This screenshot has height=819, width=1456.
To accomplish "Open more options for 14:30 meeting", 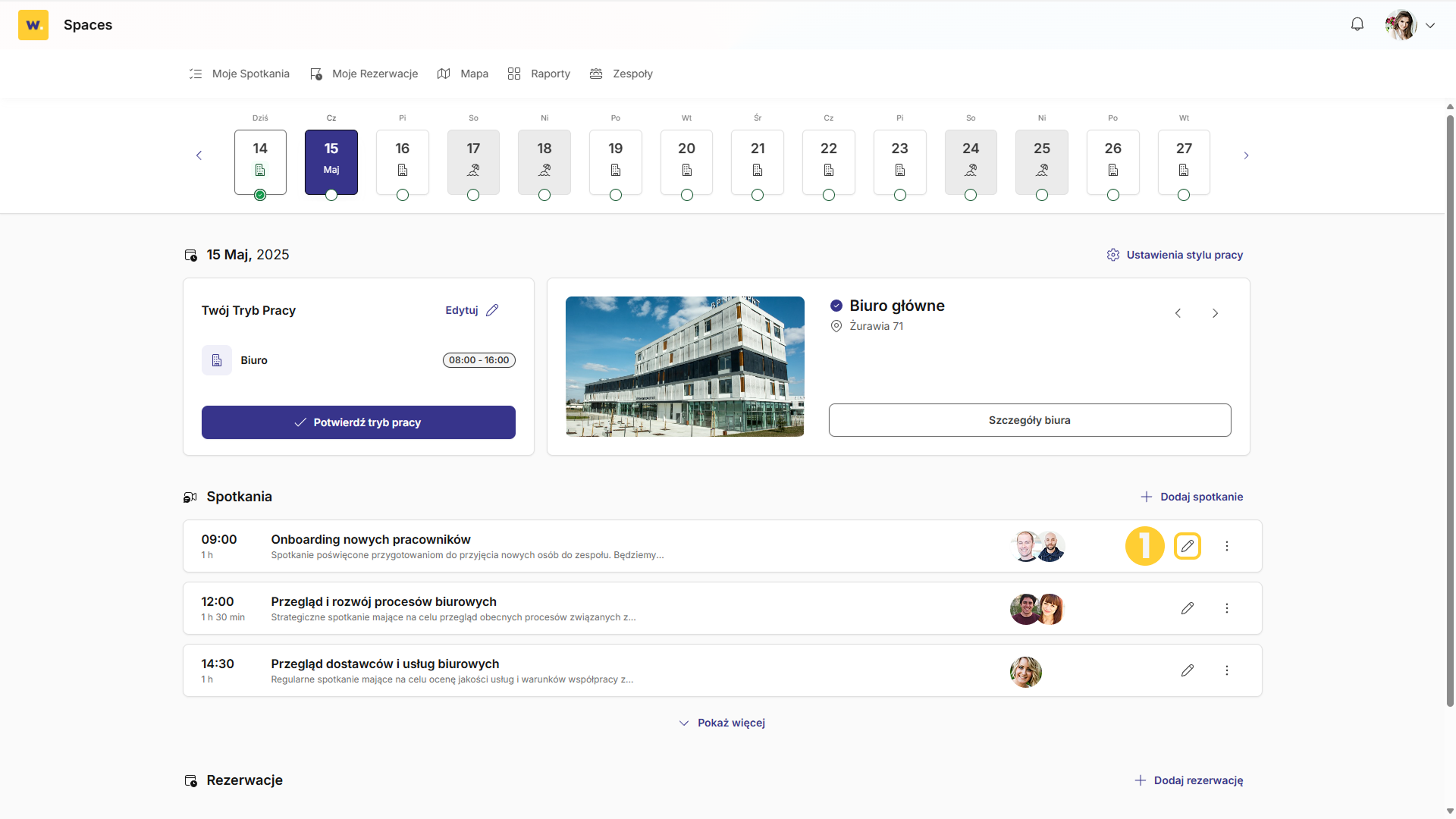I will (x=1227, y=670).
